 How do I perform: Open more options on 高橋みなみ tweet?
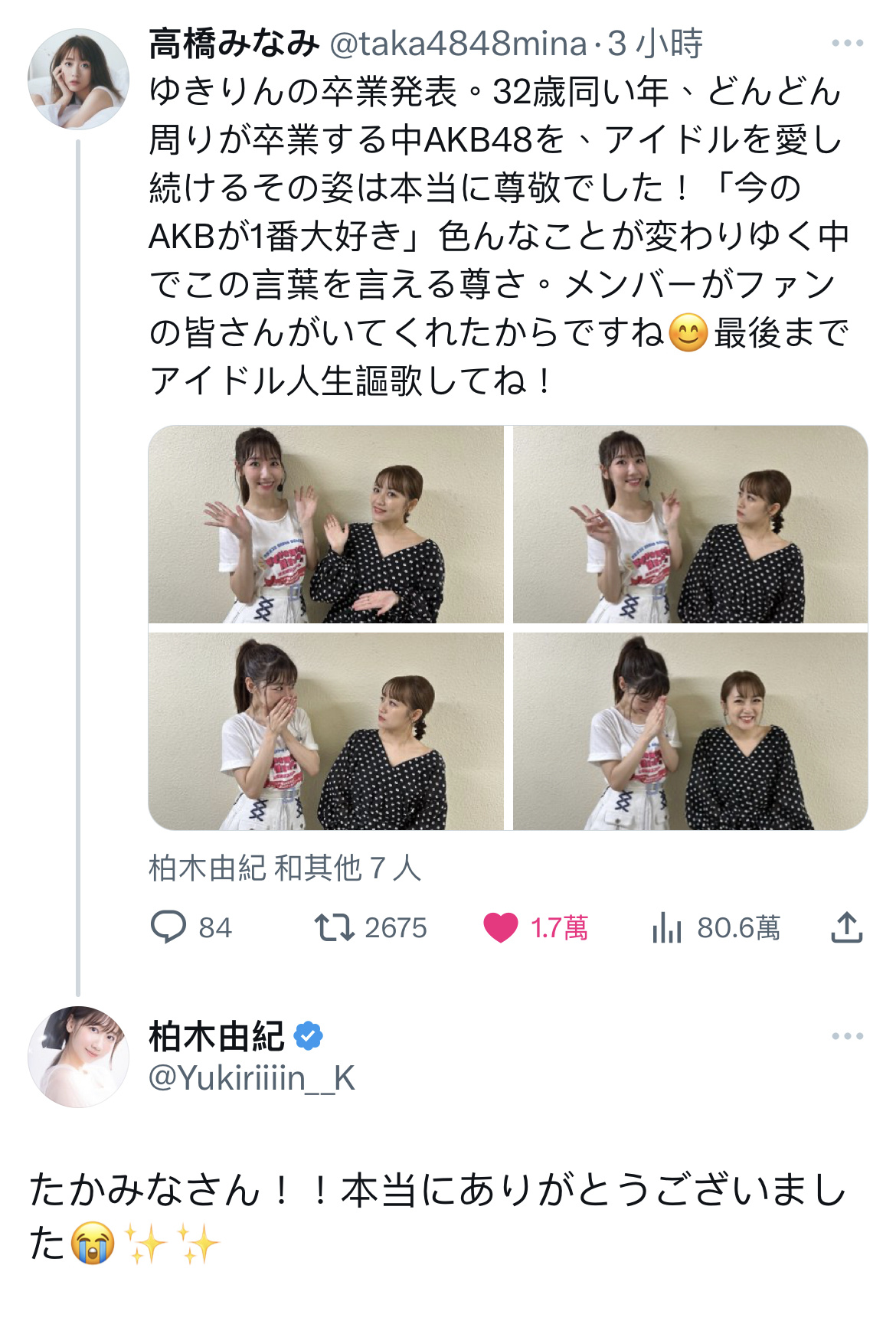click(x=848, y=44)
